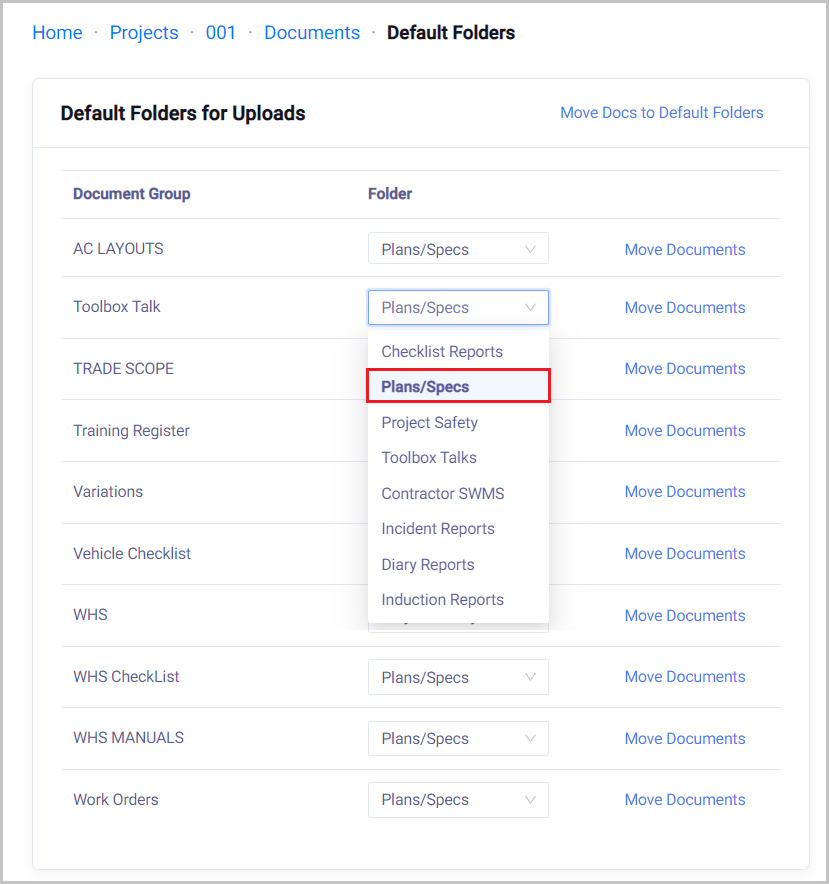
Task: Go to the Home breadcrumb link
Action: [57, 33]
